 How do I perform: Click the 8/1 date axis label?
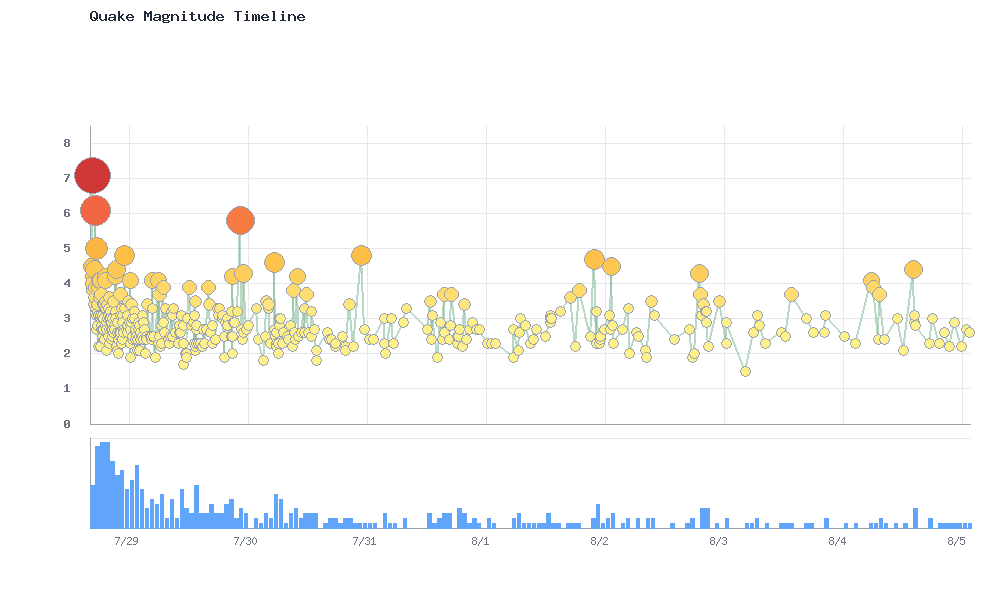(480, 542)
